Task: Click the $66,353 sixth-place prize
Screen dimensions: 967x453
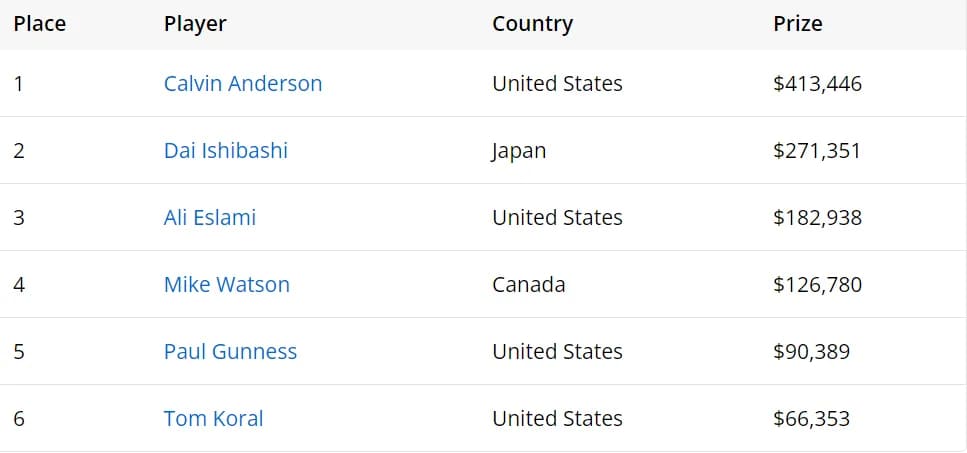Action: point(811,419)
